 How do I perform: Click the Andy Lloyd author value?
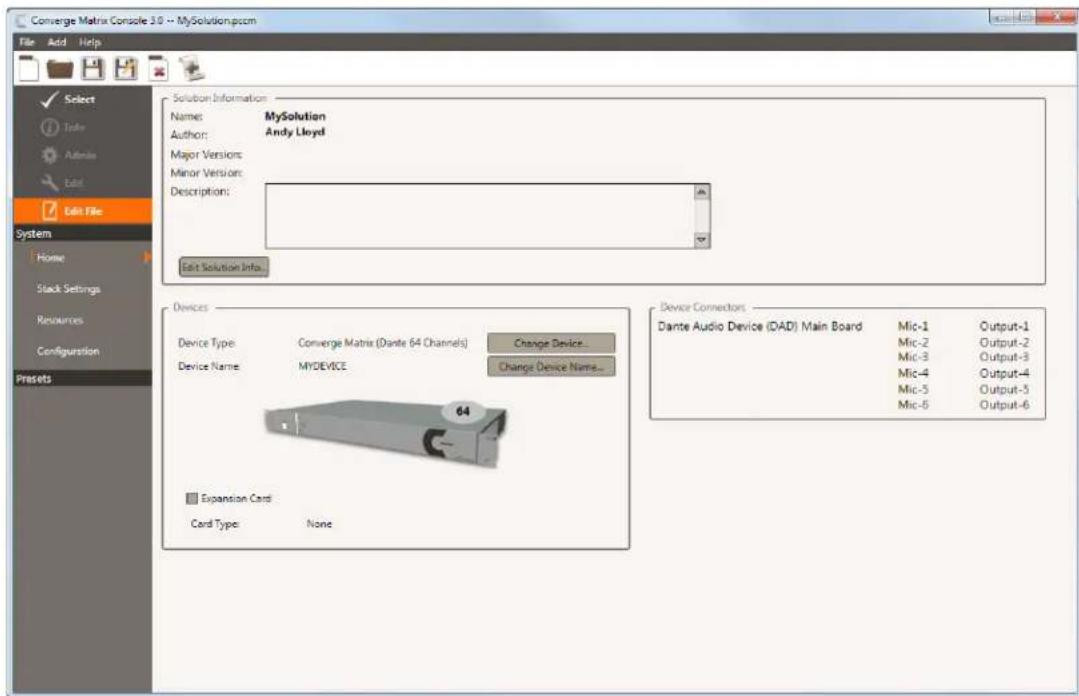(x=295, y=131)
